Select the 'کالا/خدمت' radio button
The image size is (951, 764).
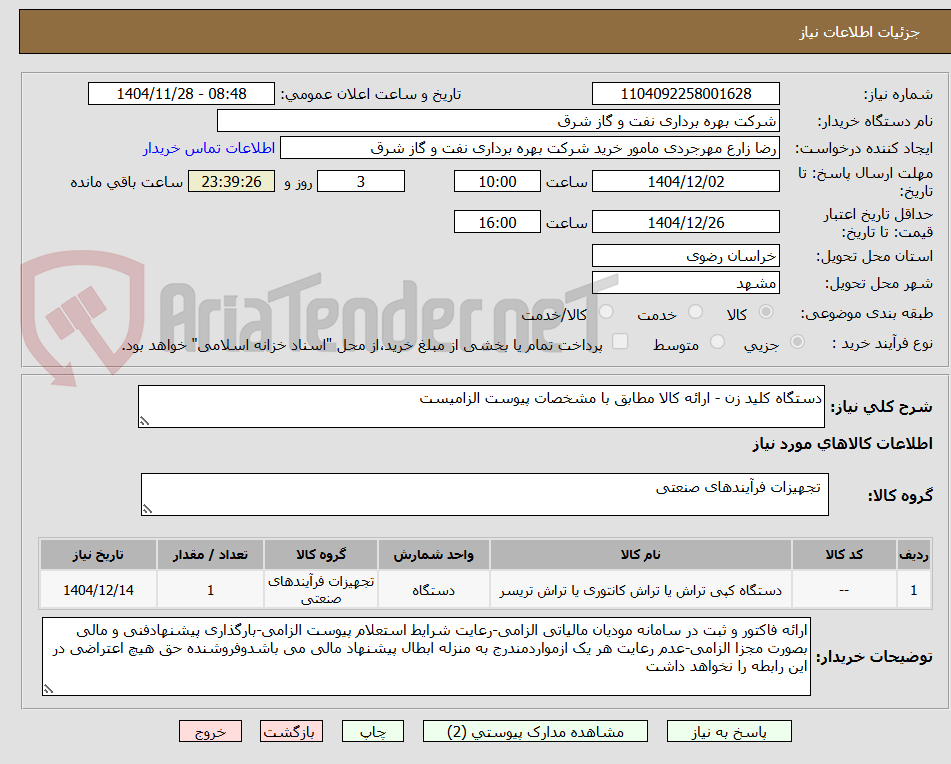click(606, 312)
